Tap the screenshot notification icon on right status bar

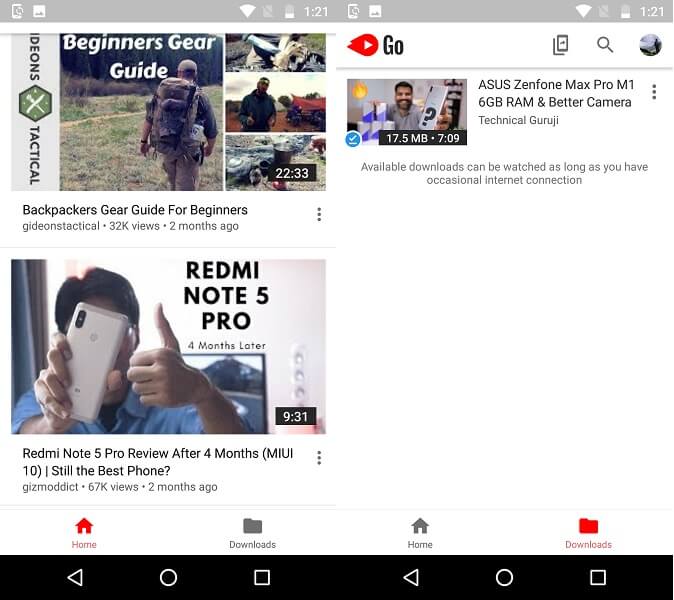353,11
